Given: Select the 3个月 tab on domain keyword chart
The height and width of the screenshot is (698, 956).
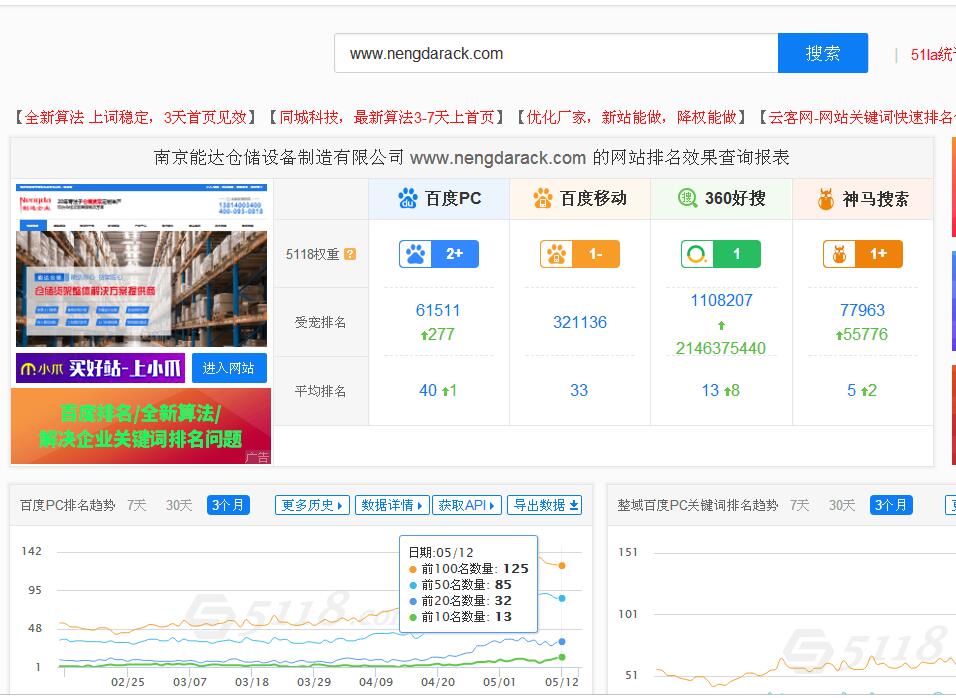Looking at the screenshot, I should [890, 506].
